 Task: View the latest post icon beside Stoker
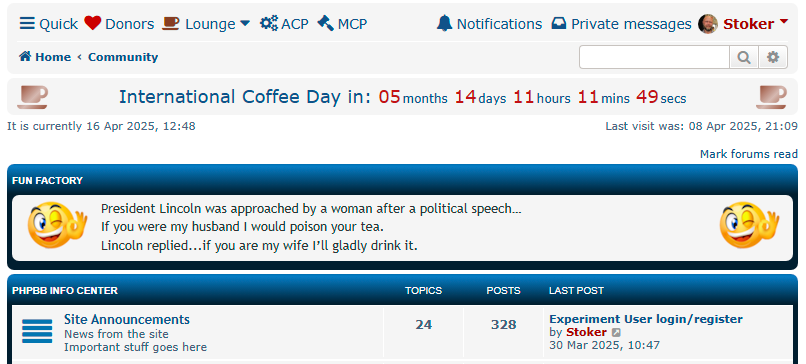(616, 333)
